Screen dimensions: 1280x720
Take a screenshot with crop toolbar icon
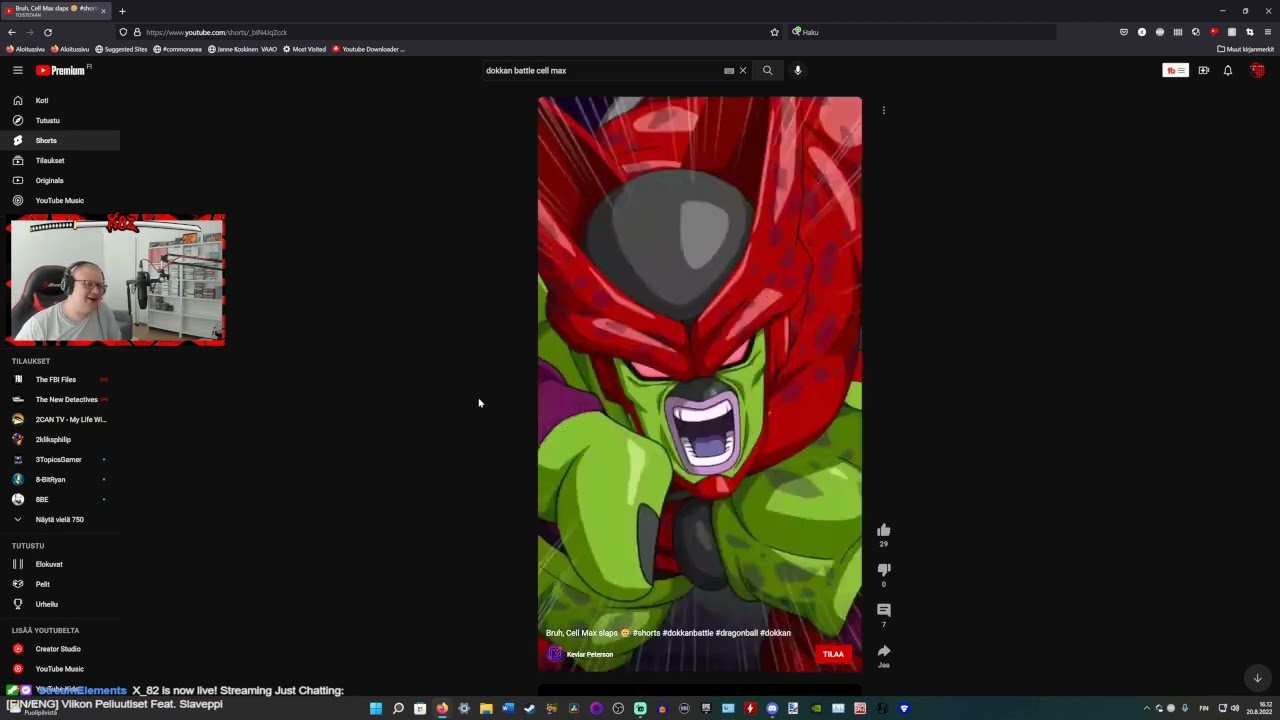coord(1250,32)
